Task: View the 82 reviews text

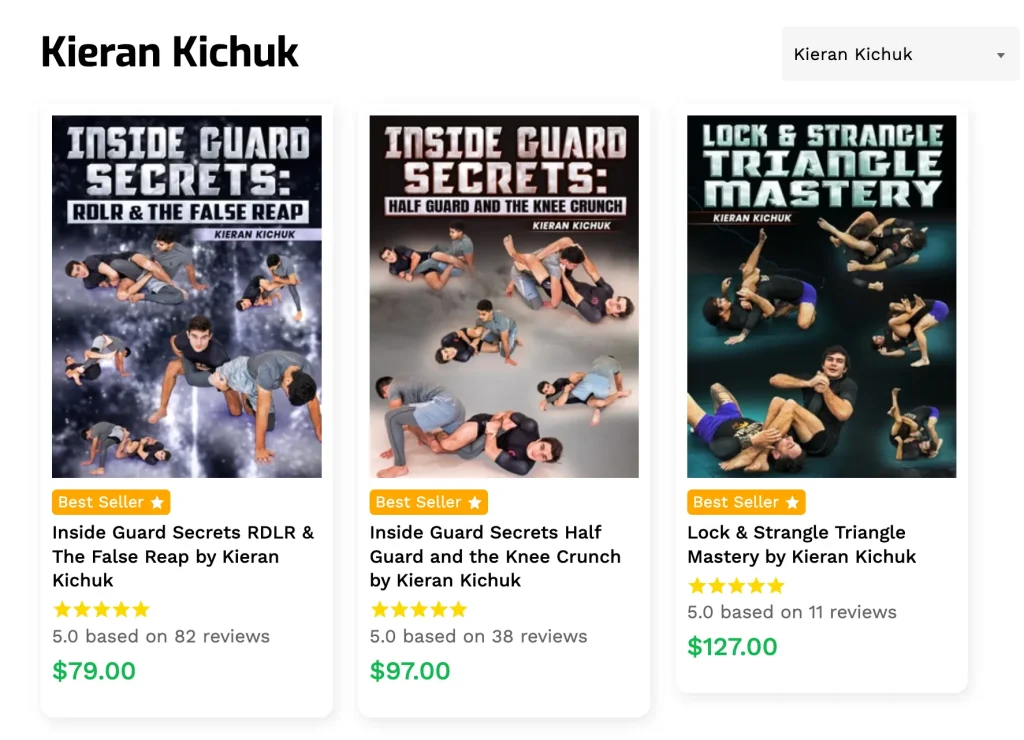Action: [x=161, y=636]
